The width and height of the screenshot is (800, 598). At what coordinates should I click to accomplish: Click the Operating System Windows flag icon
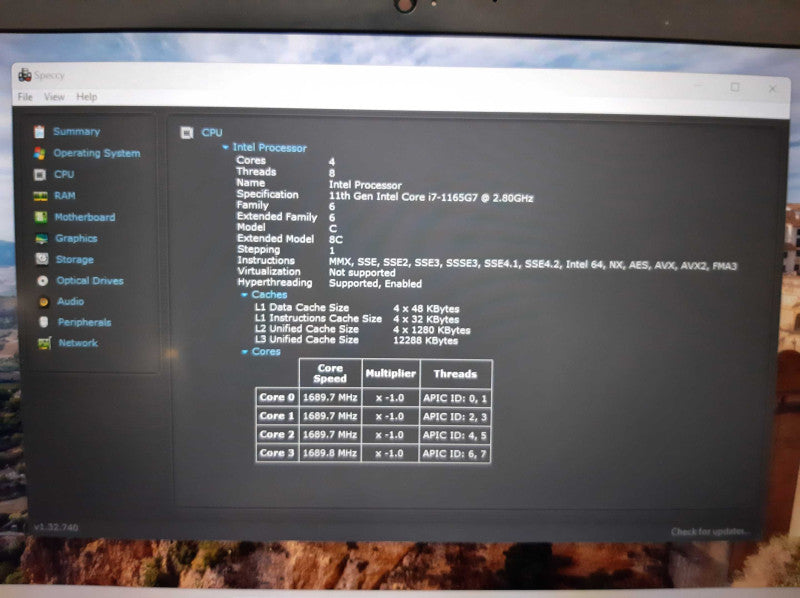coord(39,153)
